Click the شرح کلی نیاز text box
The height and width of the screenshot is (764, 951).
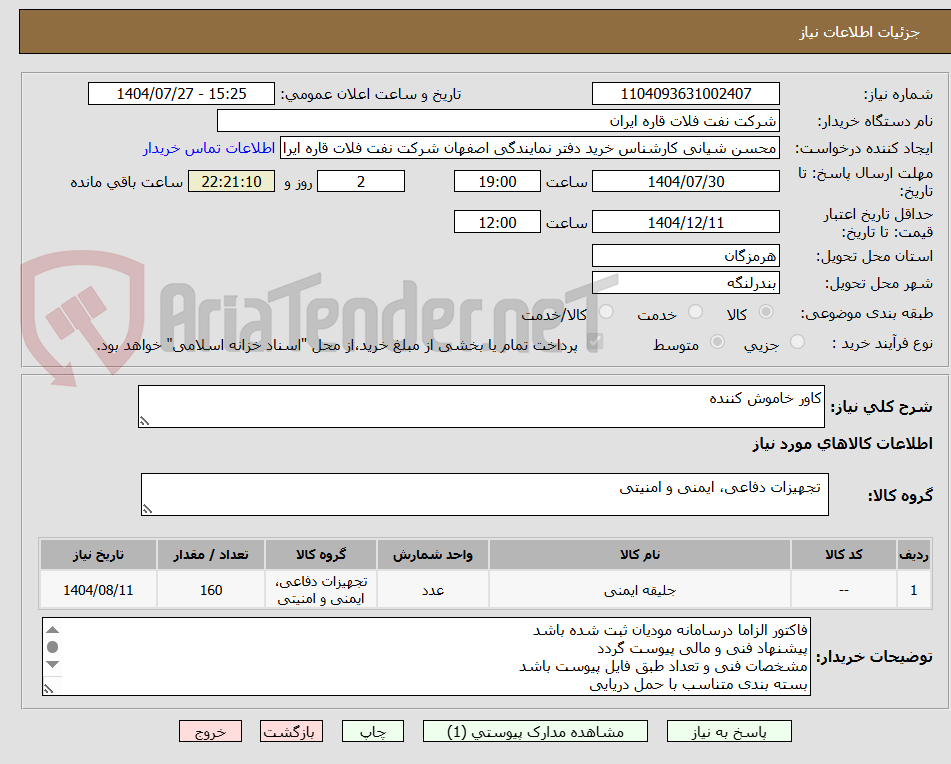480,403
